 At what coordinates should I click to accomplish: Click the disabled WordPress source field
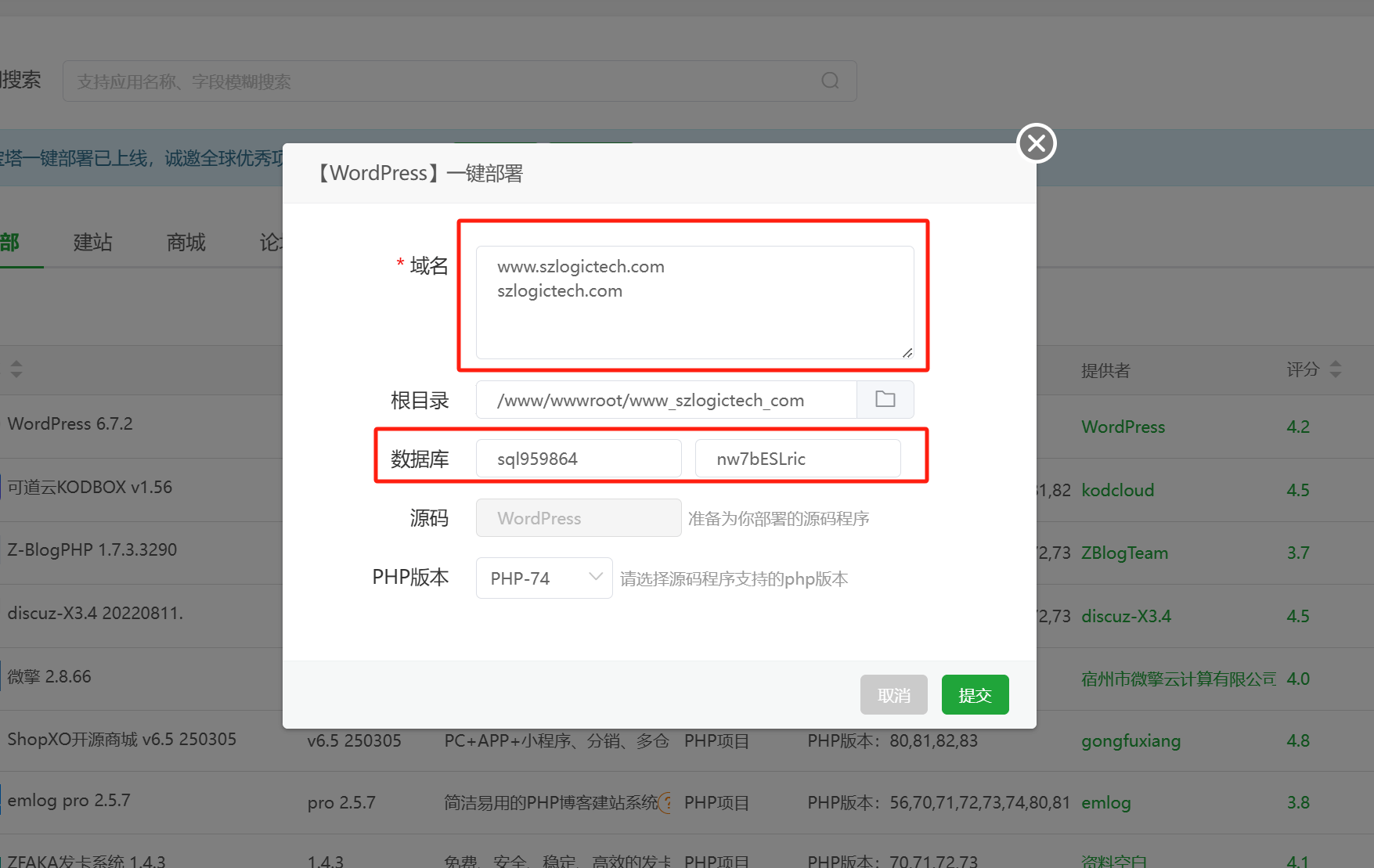(579, 518)
